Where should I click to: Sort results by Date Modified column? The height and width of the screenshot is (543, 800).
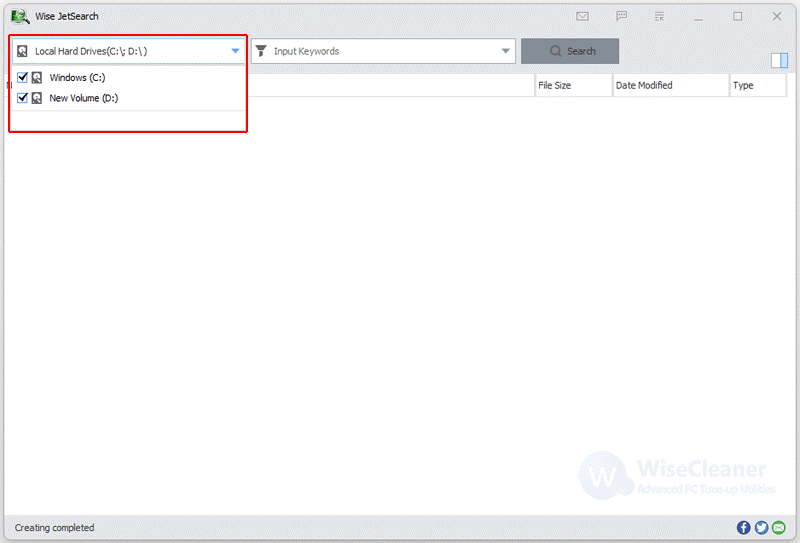coord(671,85)
